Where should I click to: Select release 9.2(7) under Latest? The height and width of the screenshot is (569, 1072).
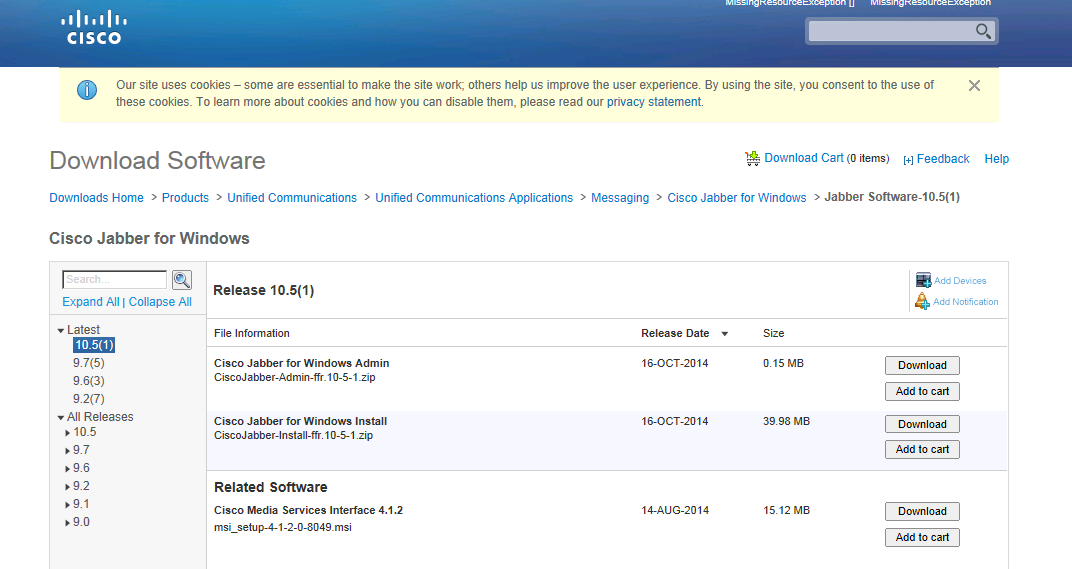click(x=89, y=399)
